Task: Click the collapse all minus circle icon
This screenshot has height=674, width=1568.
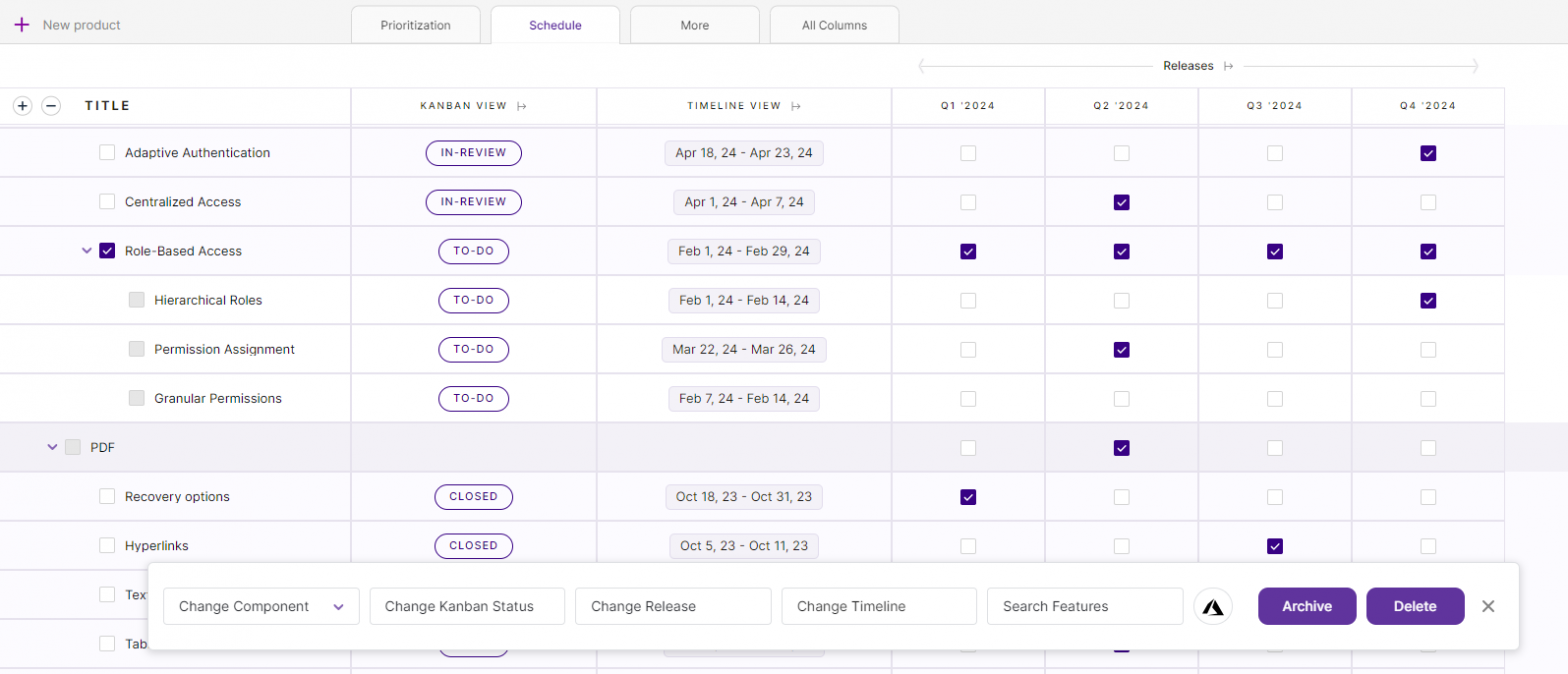Action: tap(51, 106)
